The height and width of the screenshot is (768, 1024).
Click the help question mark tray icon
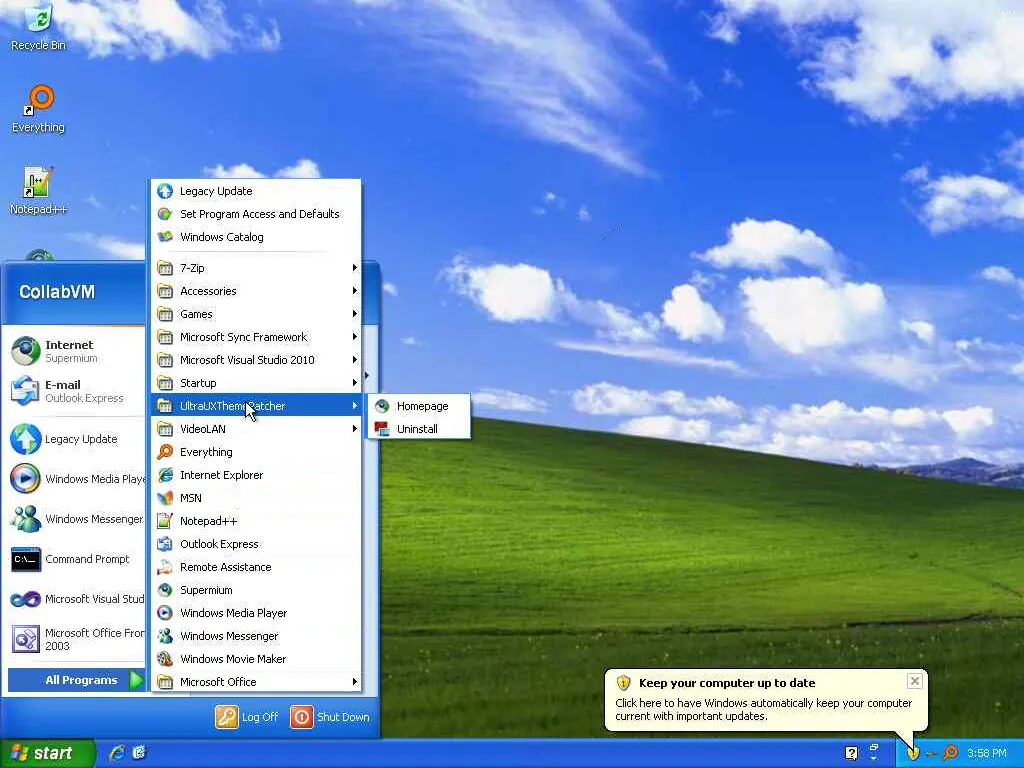pos(852,753)
